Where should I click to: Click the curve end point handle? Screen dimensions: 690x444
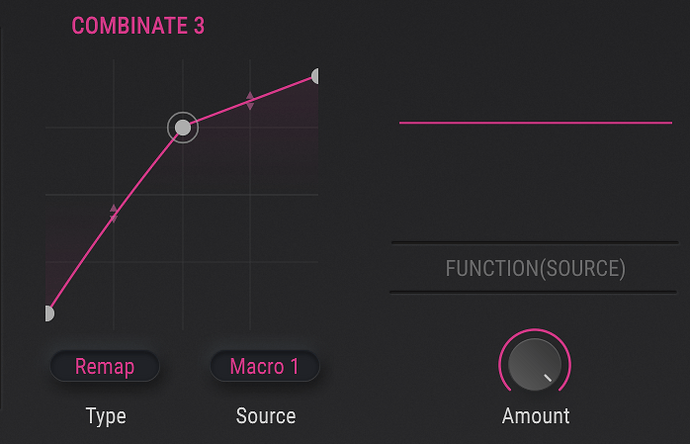coord(316,76)
